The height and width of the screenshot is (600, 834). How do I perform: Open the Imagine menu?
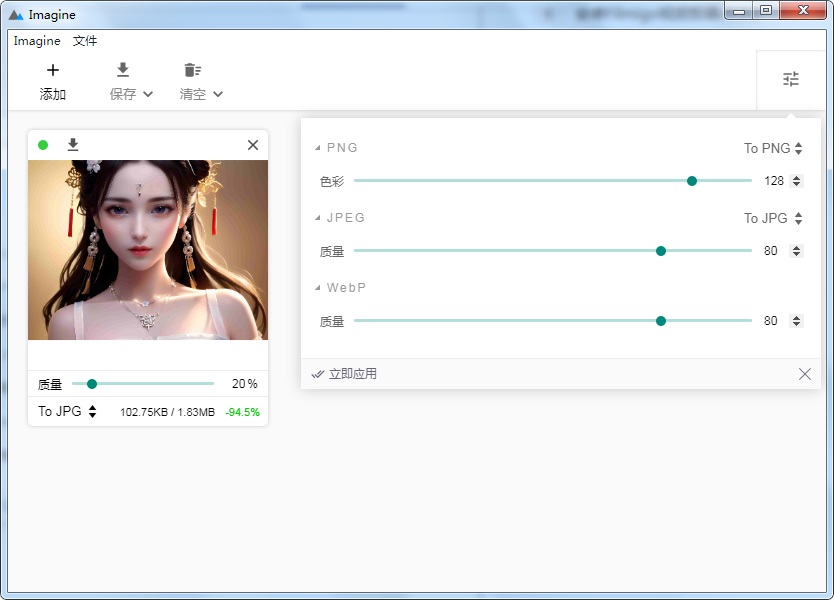coord(37,41)
